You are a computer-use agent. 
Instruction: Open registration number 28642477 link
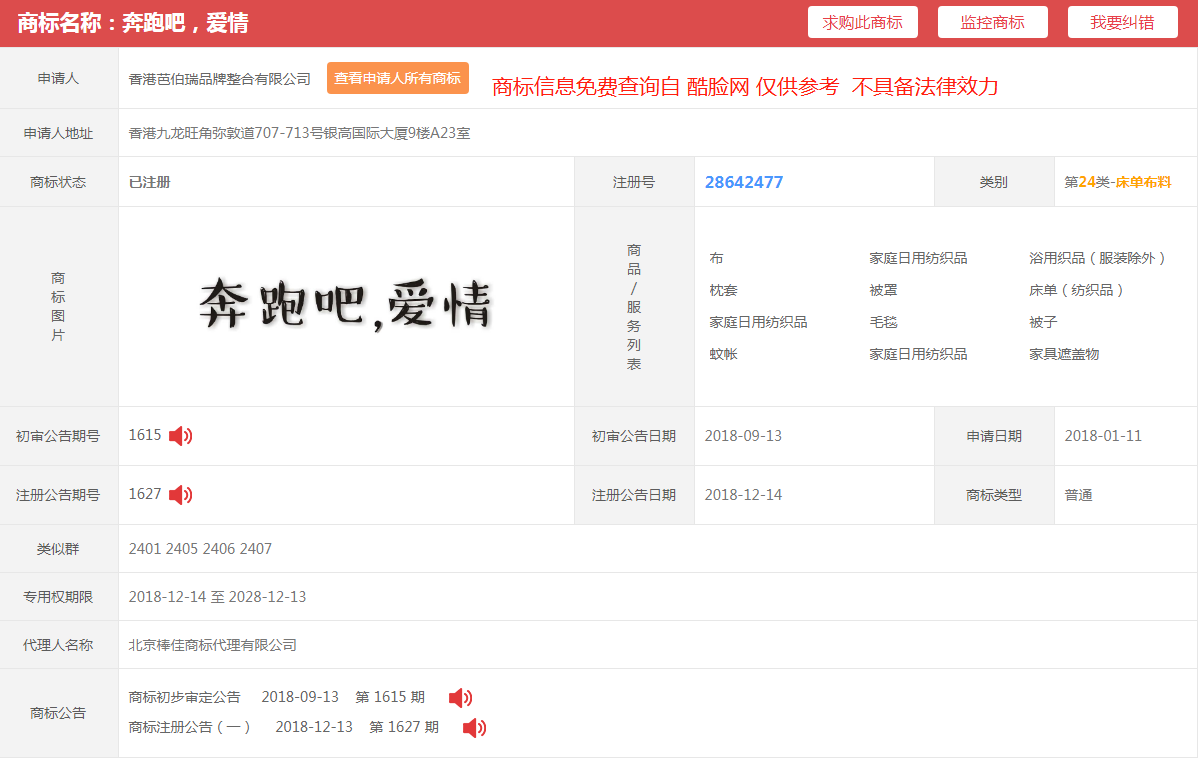pyautogui.click(x=744, y=182)
